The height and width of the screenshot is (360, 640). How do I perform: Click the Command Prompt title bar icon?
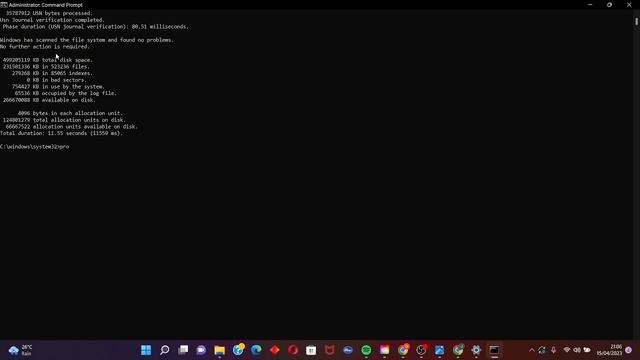coord(4,5)
